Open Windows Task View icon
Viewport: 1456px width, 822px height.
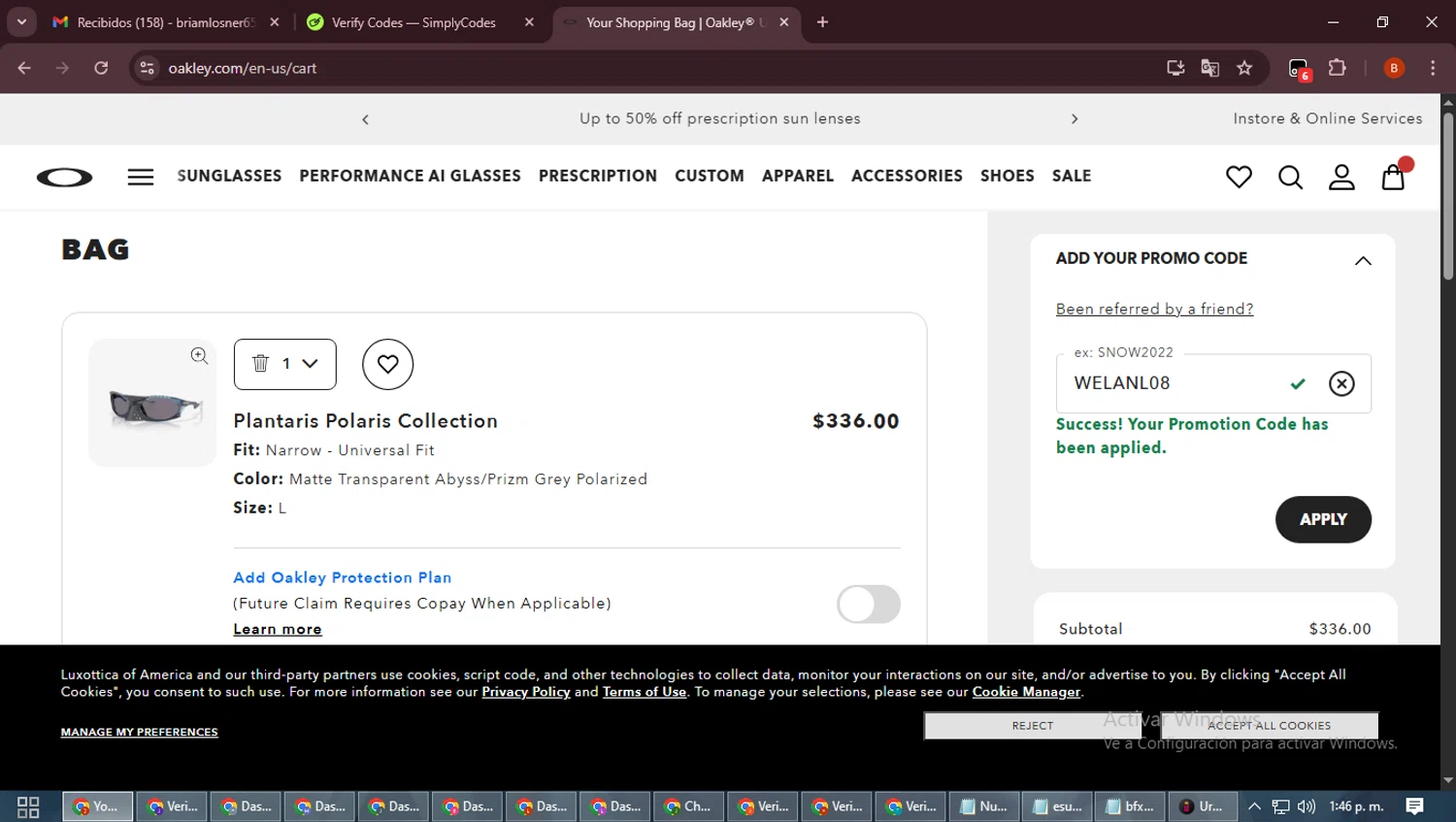[28, 806]
